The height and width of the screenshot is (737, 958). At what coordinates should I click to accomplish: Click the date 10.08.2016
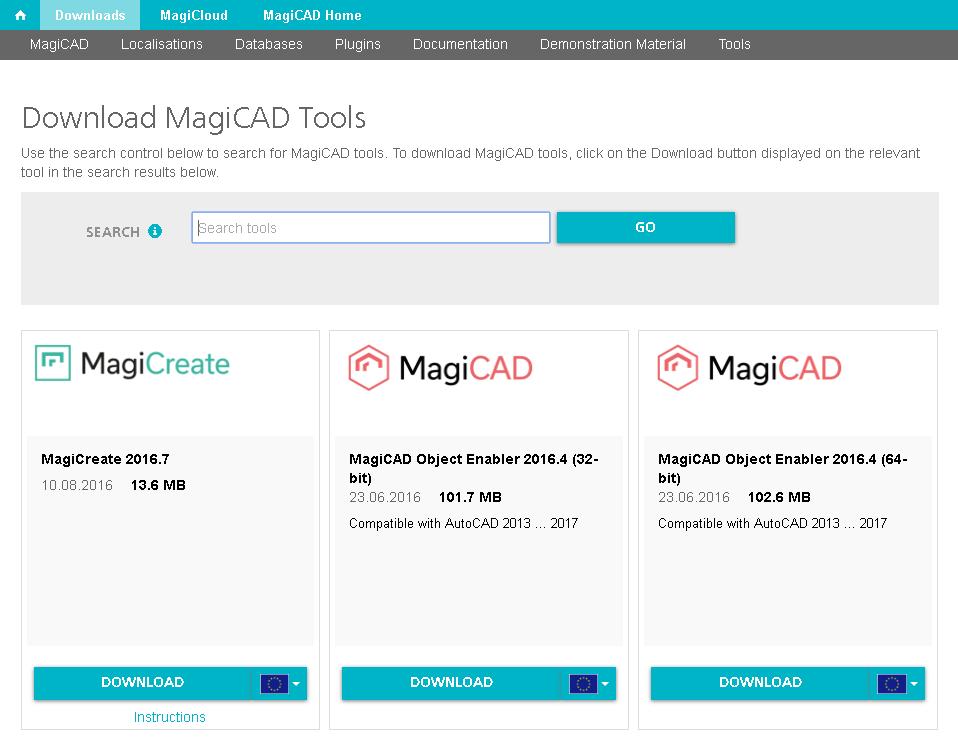pyautogui.click(x=77, y=485)
